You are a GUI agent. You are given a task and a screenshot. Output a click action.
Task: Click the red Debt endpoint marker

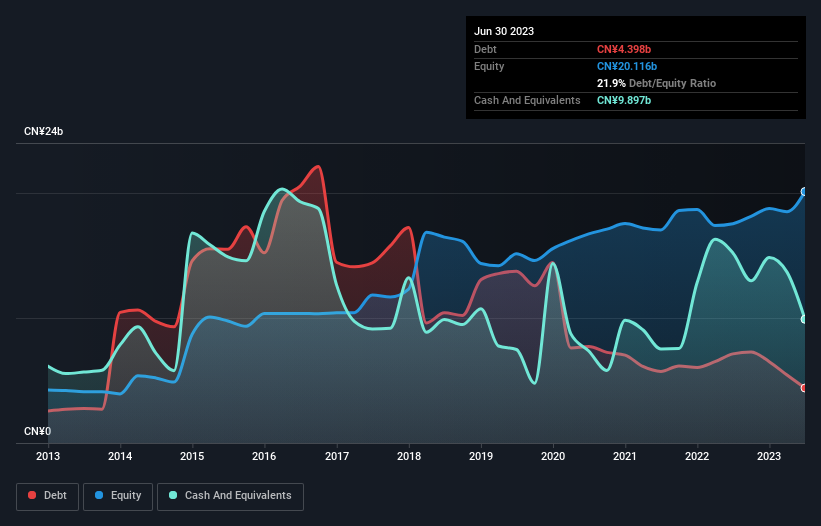(x=804, y=388)
